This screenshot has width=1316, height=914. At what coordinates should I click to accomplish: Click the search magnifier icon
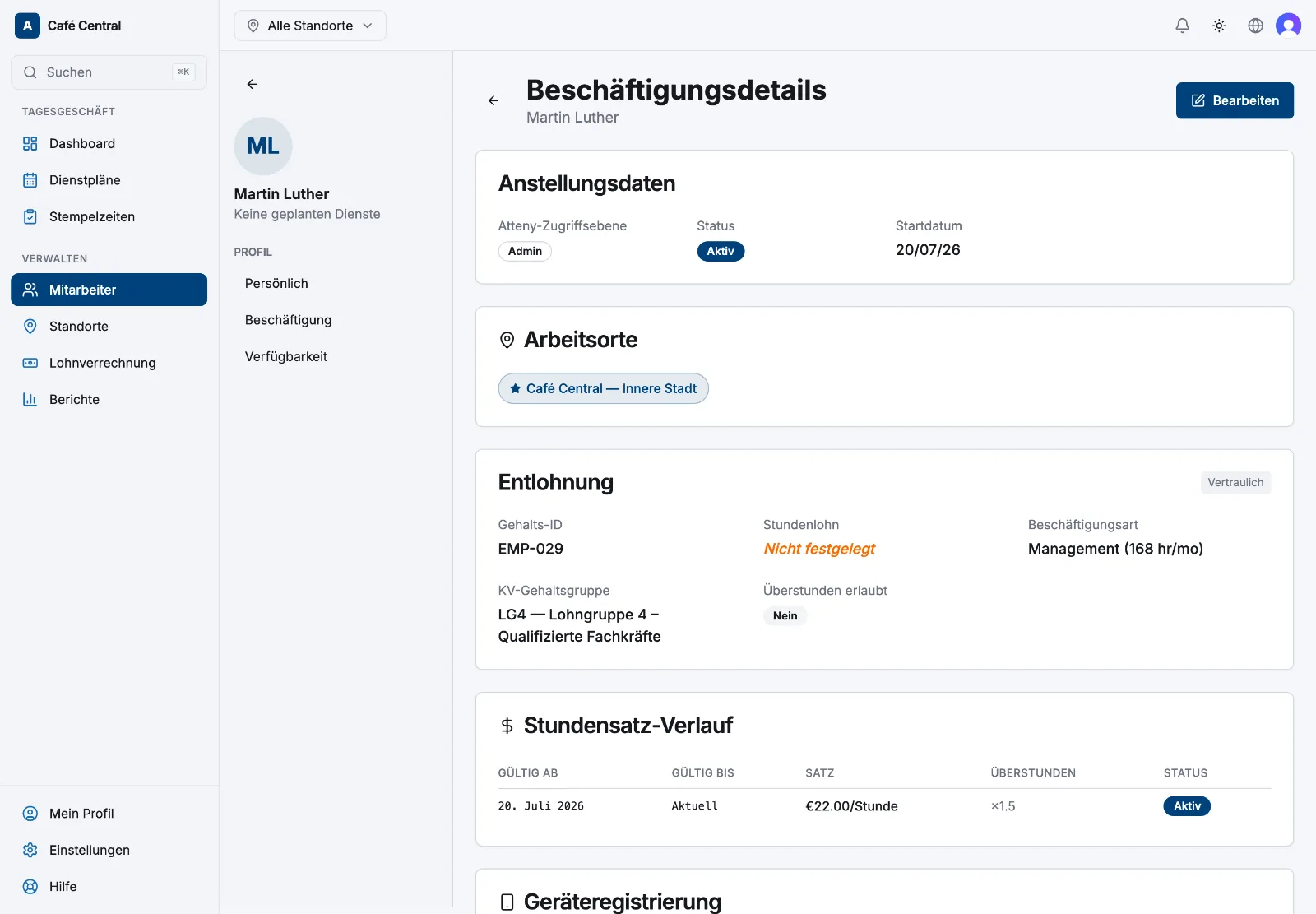point(30,72)
